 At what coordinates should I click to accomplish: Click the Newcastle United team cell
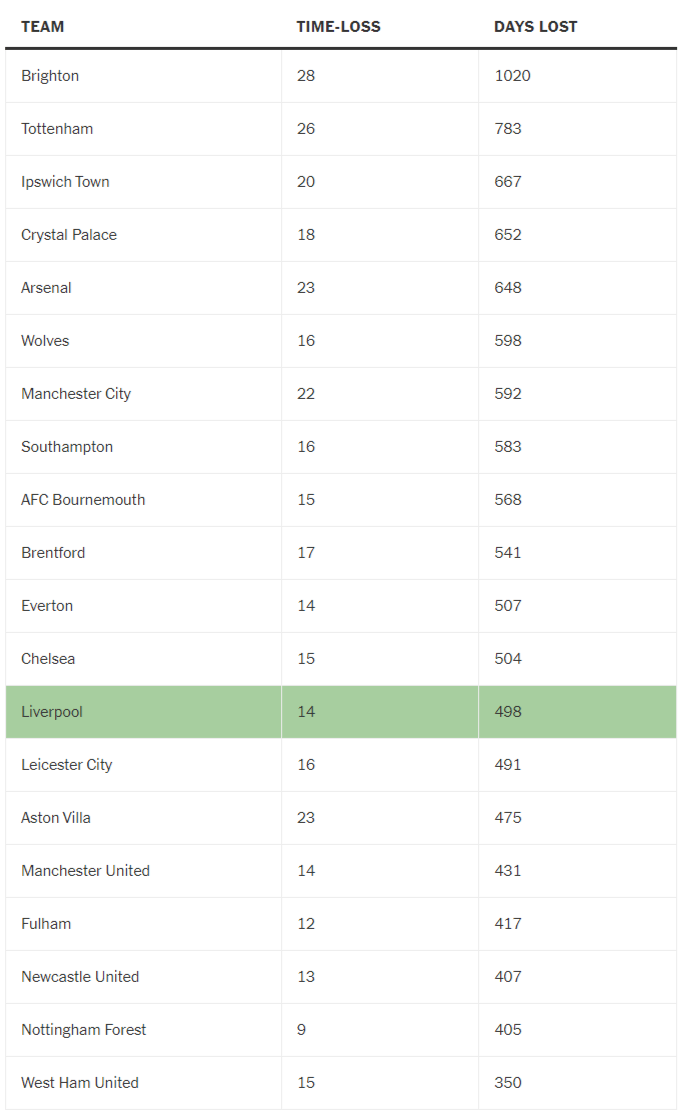point(80,977)
